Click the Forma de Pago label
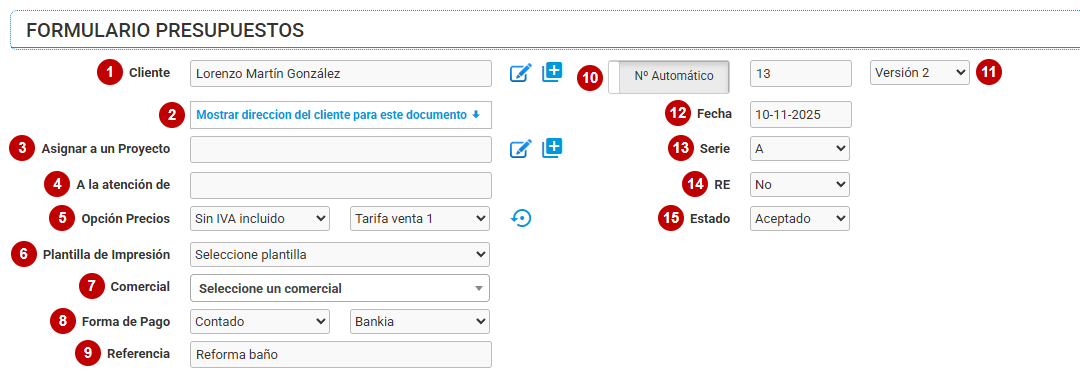1080x382 pixels. (x=125, y=321)
